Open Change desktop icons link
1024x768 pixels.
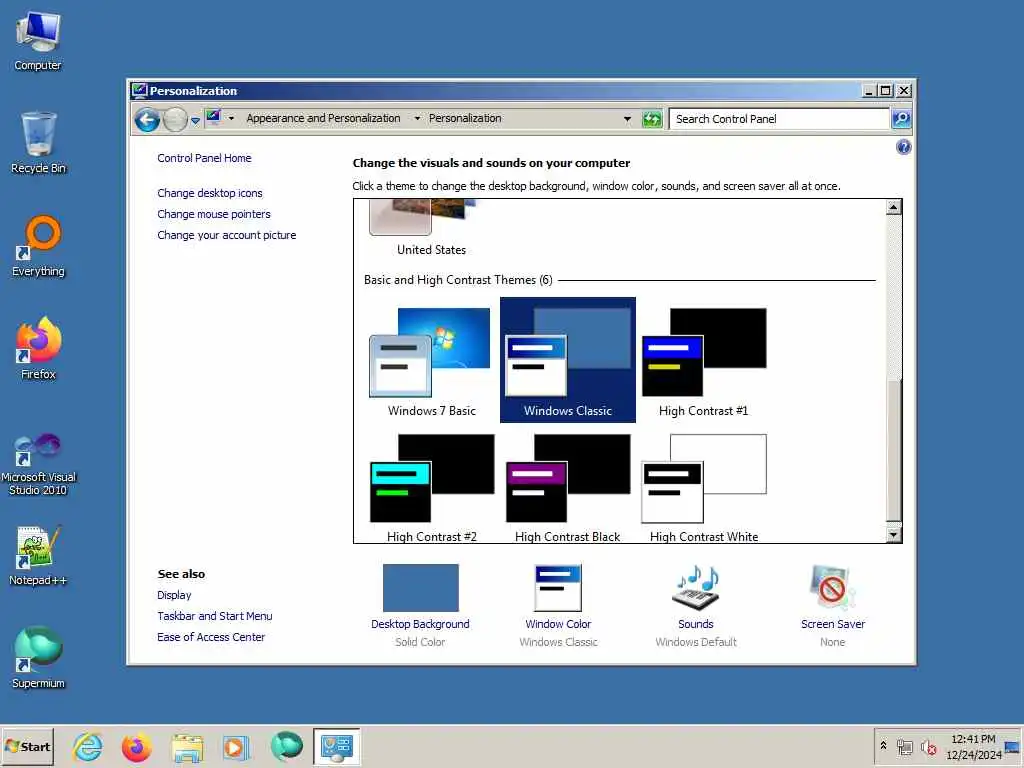point(210,193)
